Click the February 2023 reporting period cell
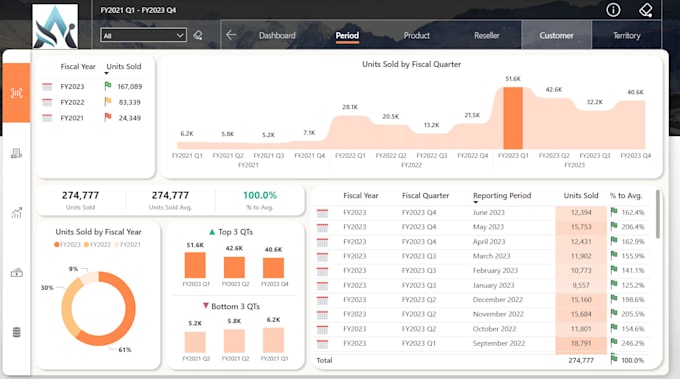This screenshot has width=680, height=379. (x=495, y=271)
